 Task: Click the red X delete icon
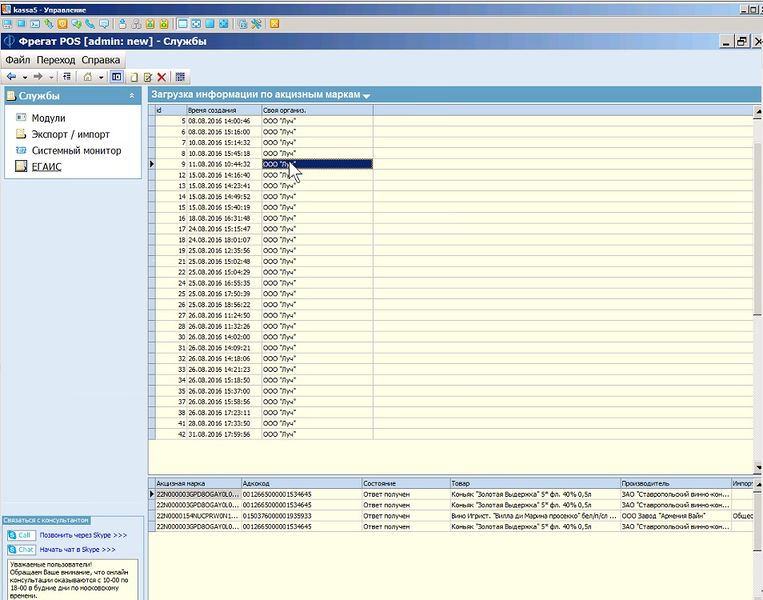(x=162, y=77)
